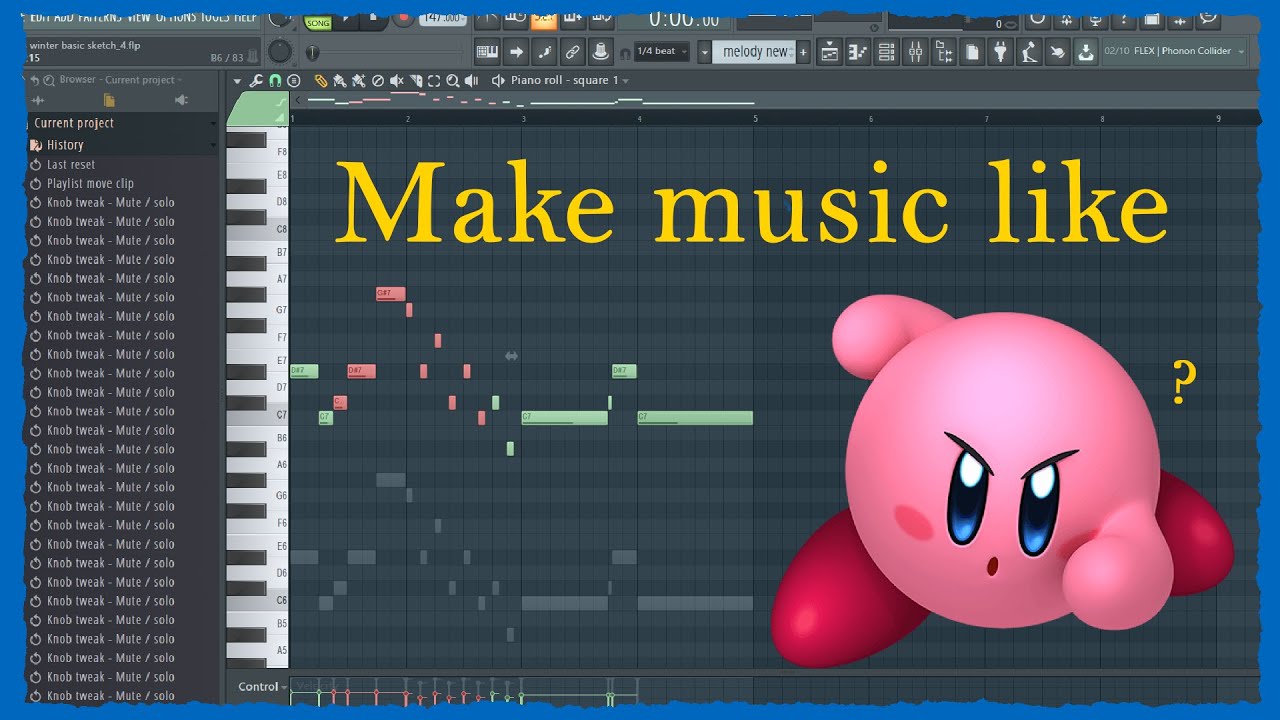Toggle the multilink knob button
This screenshot has height=720, width=1280.
(x=601, y=52)
